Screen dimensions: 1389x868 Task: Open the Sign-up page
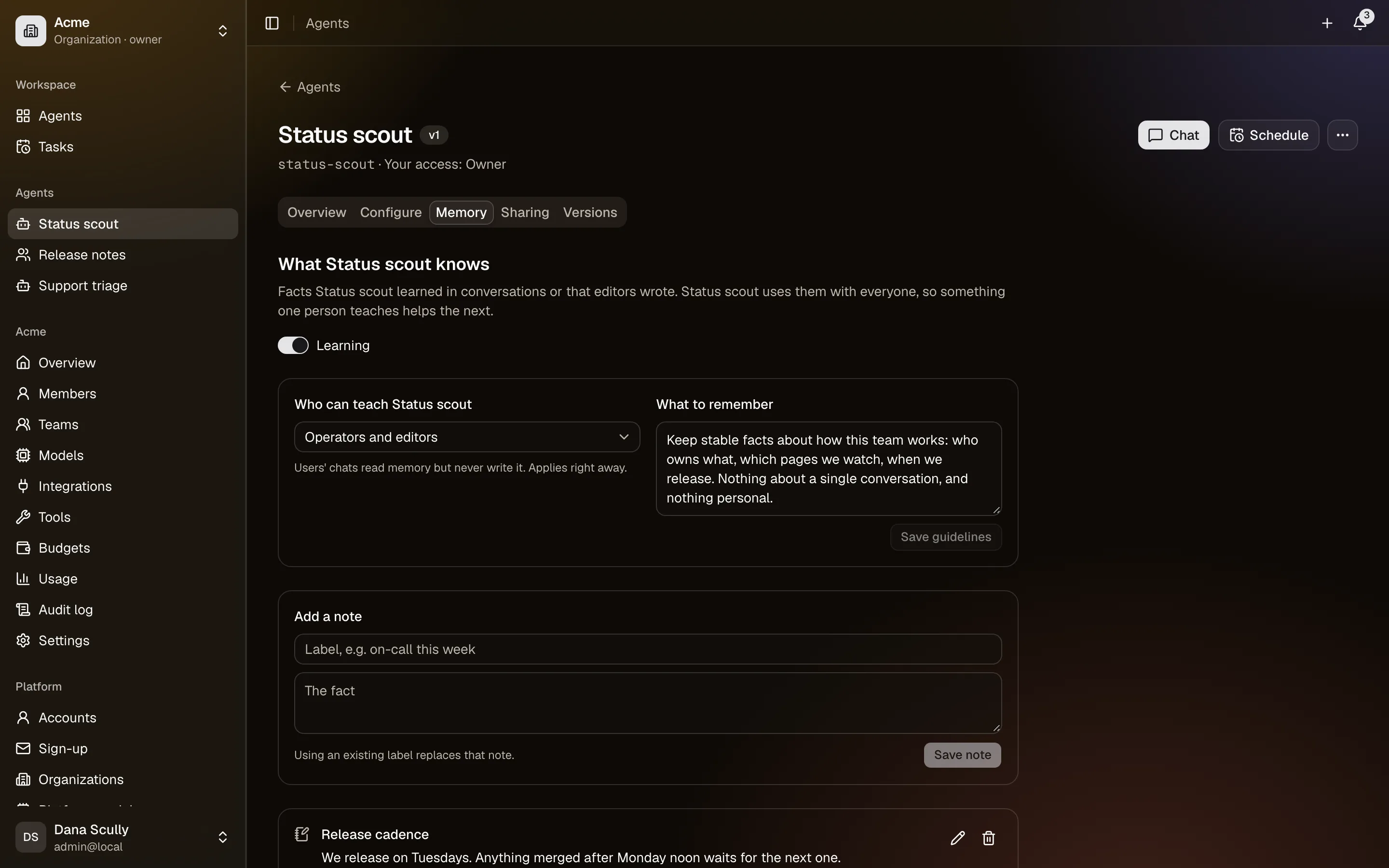(x=123, y=748)
